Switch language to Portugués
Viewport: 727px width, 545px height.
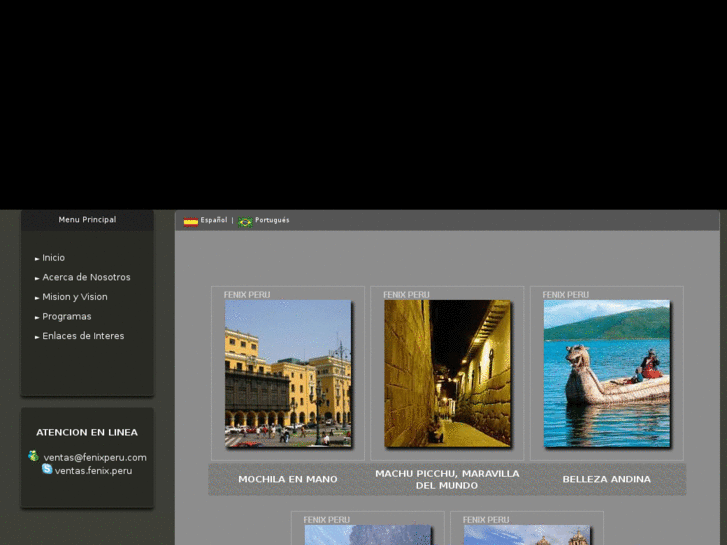(x=272, y=220)
